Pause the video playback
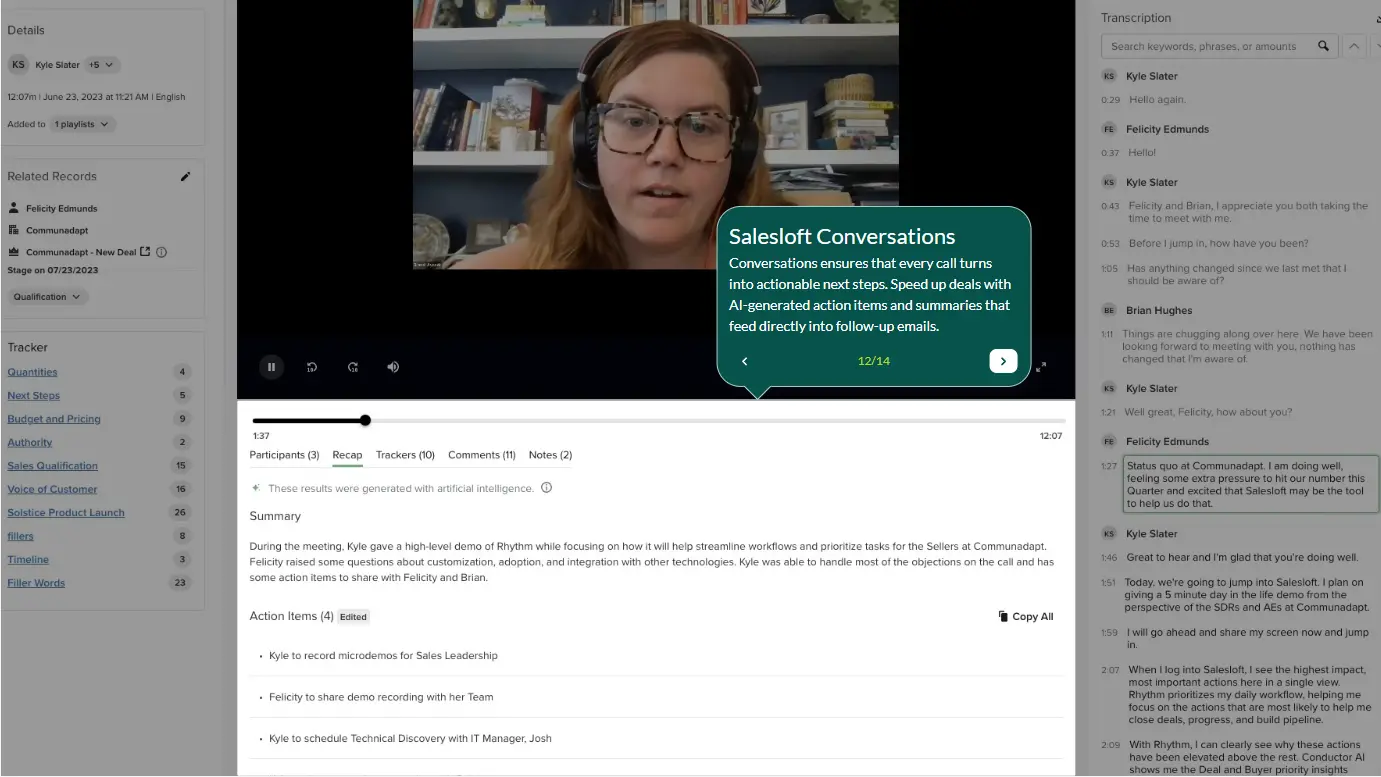 tap(271, 367)
